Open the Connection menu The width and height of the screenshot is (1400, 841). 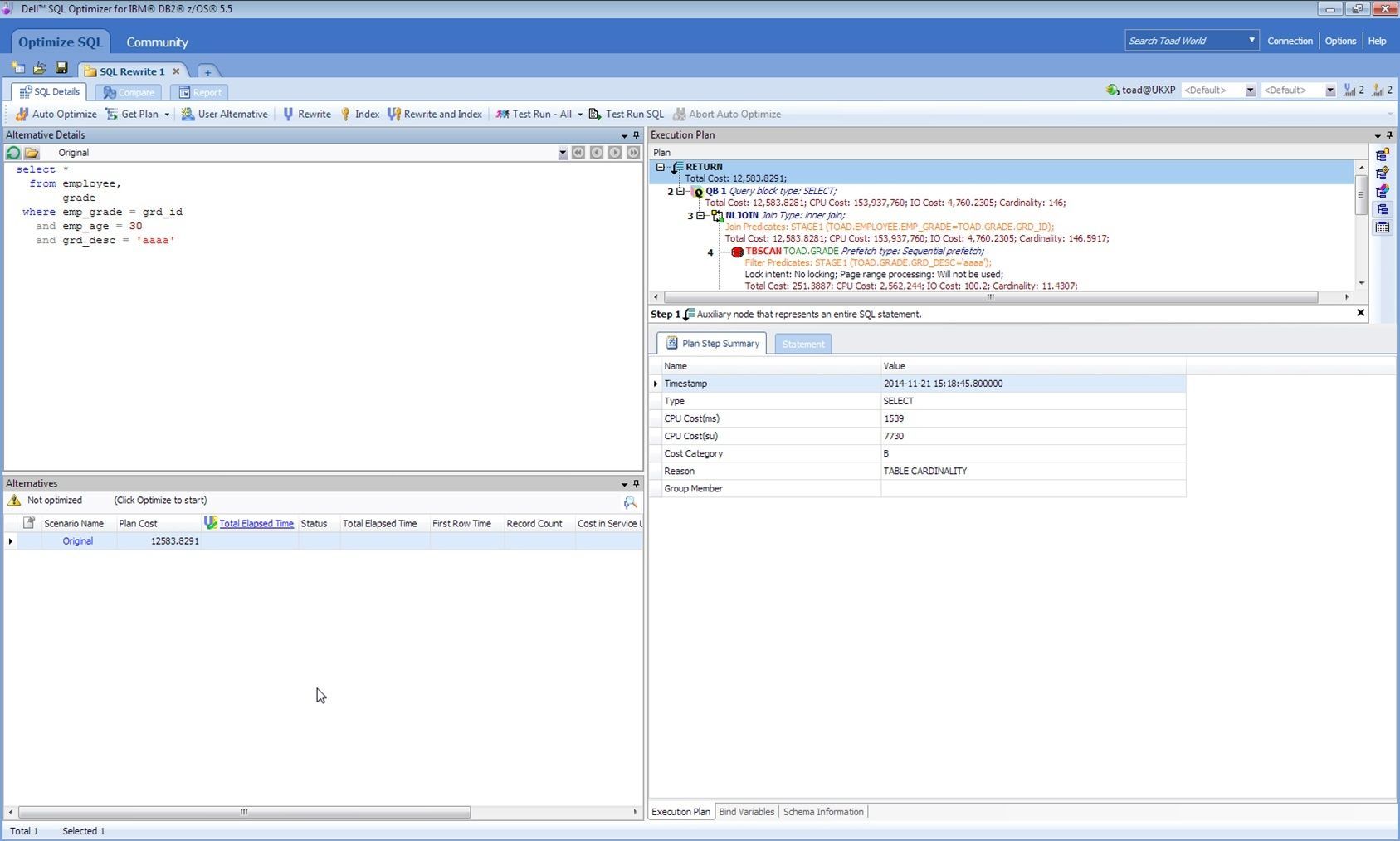[1290, 41]
